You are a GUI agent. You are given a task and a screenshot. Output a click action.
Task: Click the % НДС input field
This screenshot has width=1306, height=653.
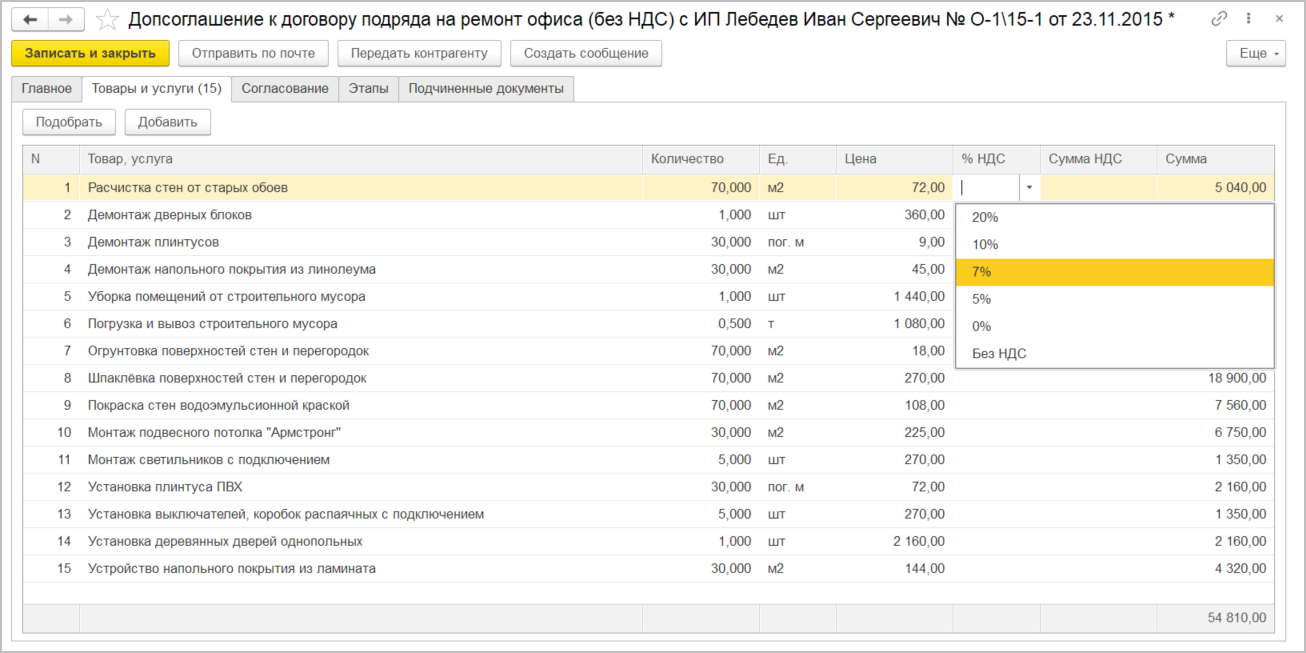[x=988, y=187]
